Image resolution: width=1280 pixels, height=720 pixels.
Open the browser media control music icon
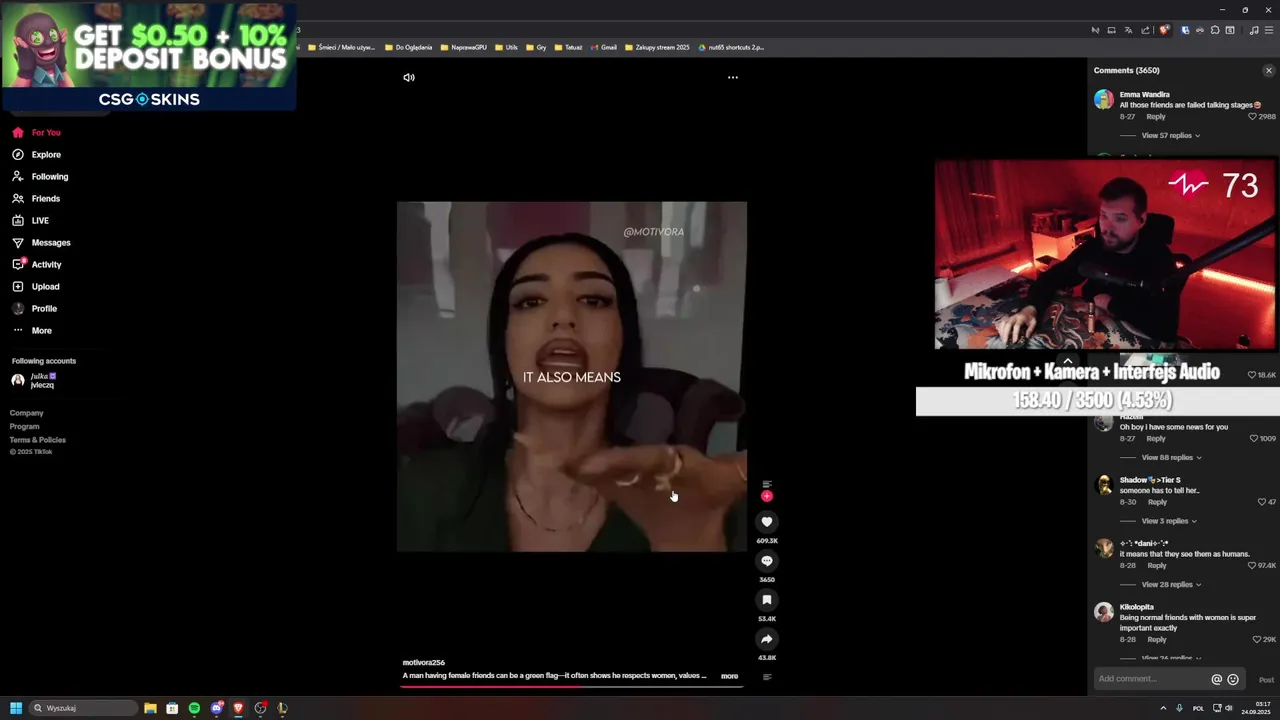coord(1254,30)
